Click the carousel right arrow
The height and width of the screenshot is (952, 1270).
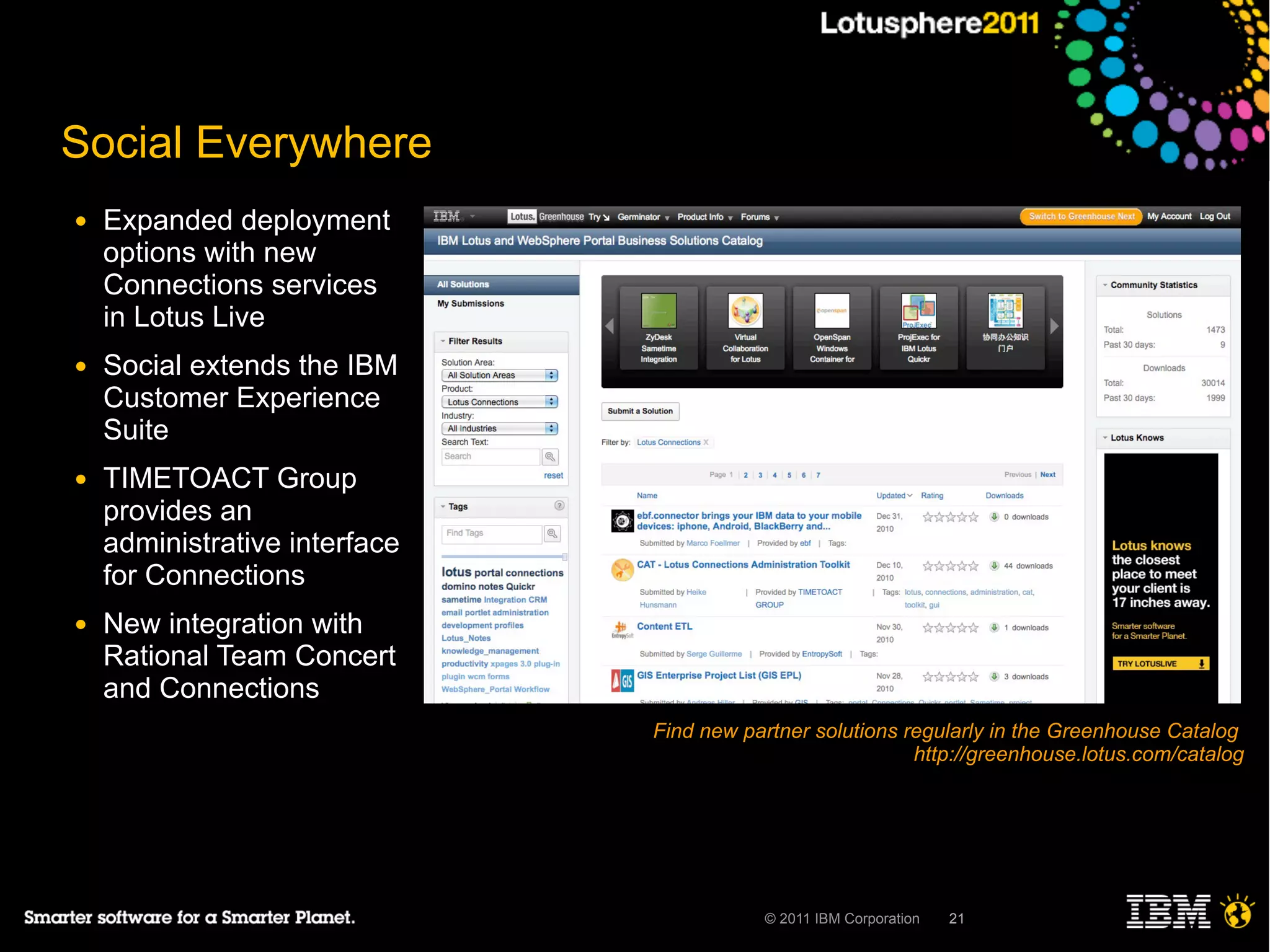1054,326
